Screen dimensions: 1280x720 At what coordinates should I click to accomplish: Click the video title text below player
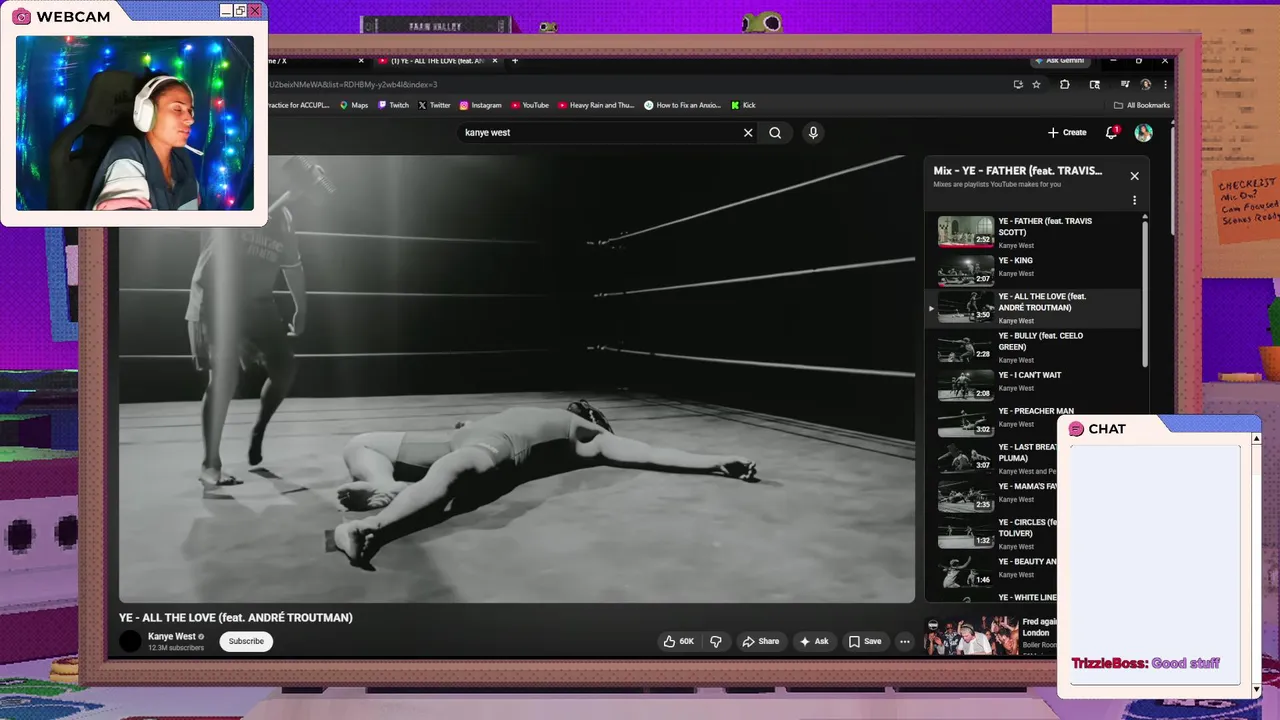[236, 618]
